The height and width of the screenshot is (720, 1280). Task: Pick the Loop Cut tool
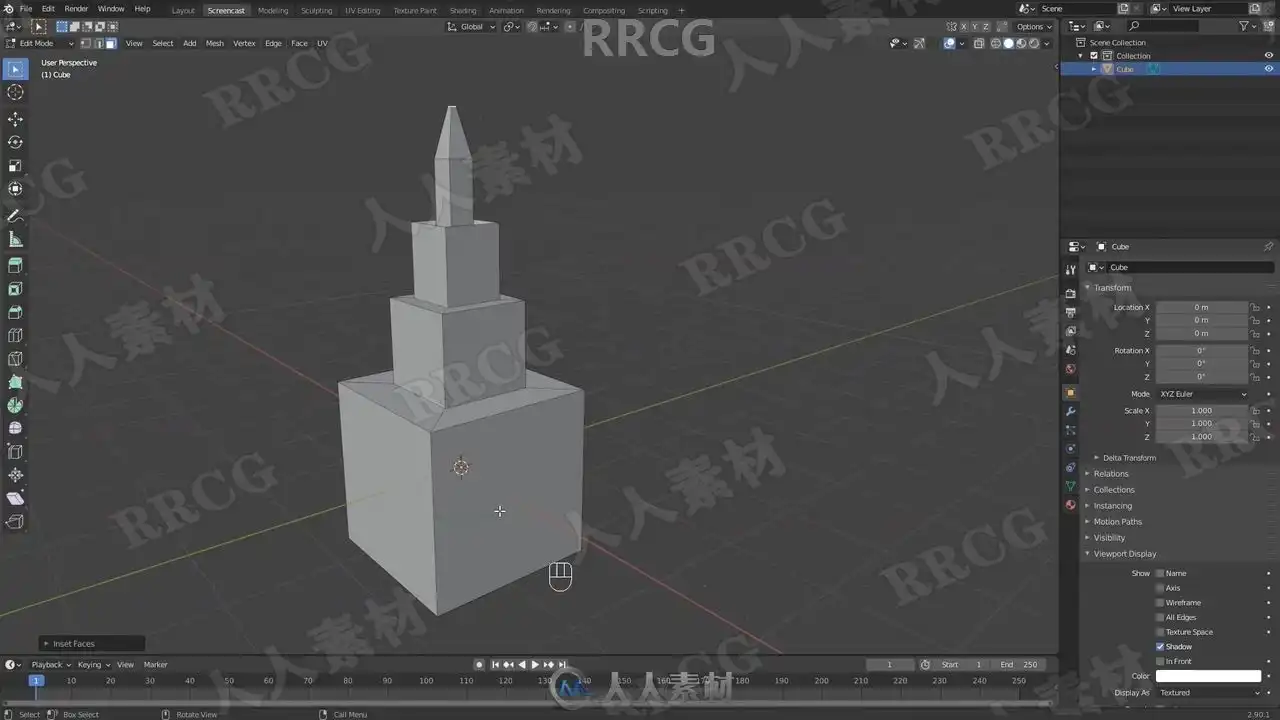click(15, 336)
